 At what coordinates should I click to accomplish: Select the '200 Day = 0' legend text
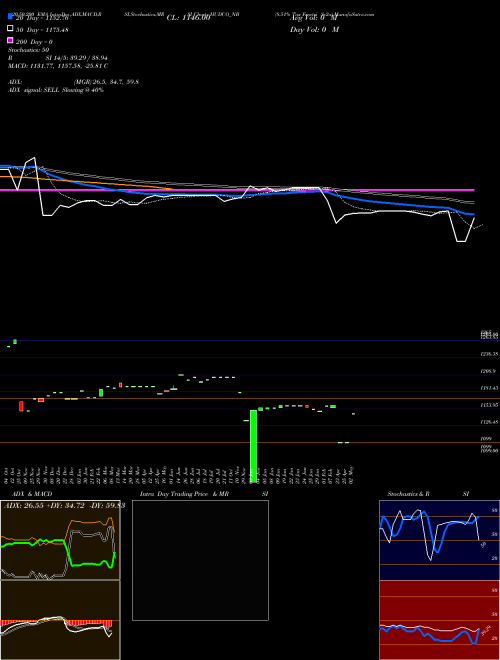tap(34, 42)
